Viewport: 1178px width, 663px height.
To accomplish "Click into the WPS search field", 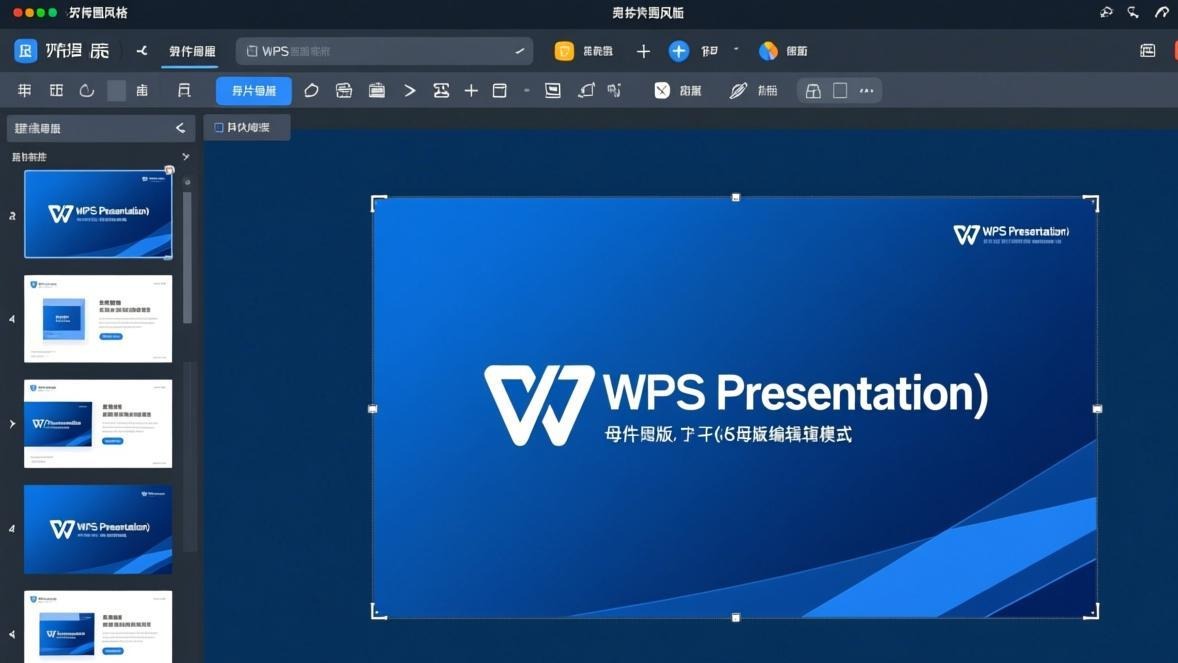I will pos(383,51).
